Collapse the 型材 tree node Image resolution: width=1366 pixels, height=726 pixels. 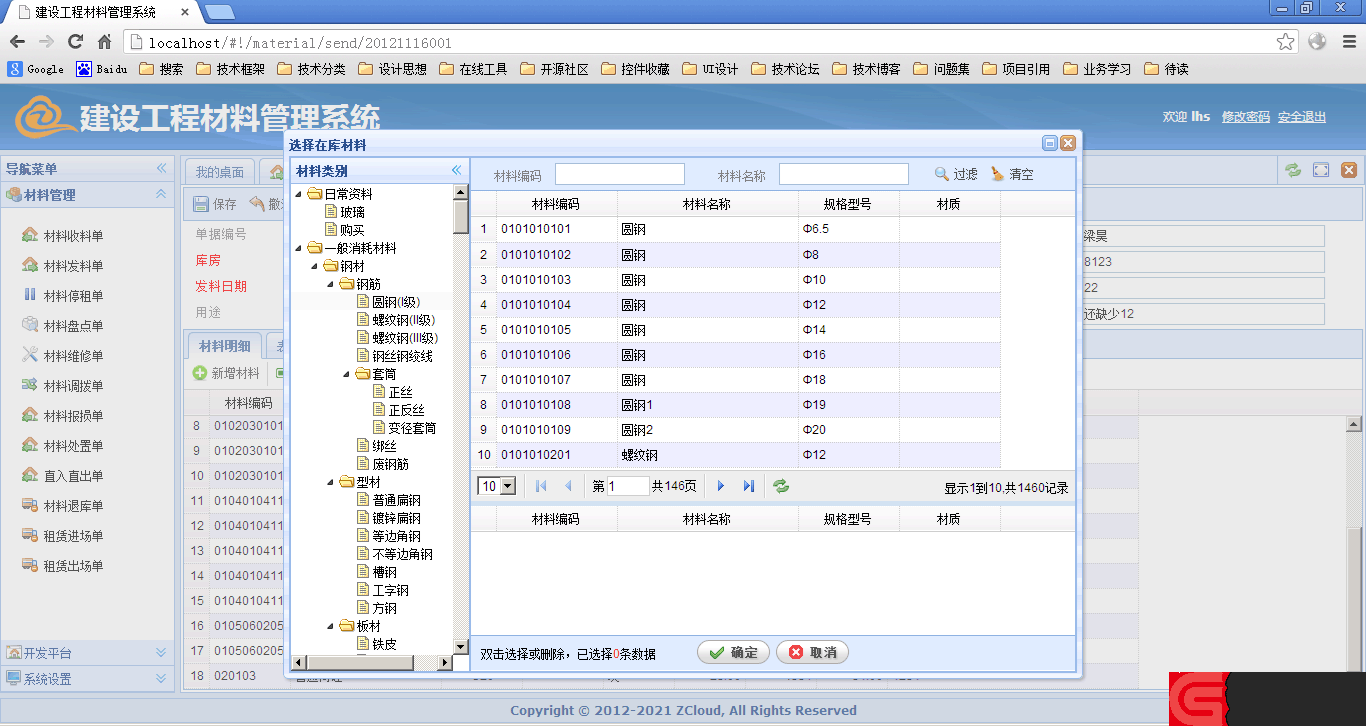331,482
